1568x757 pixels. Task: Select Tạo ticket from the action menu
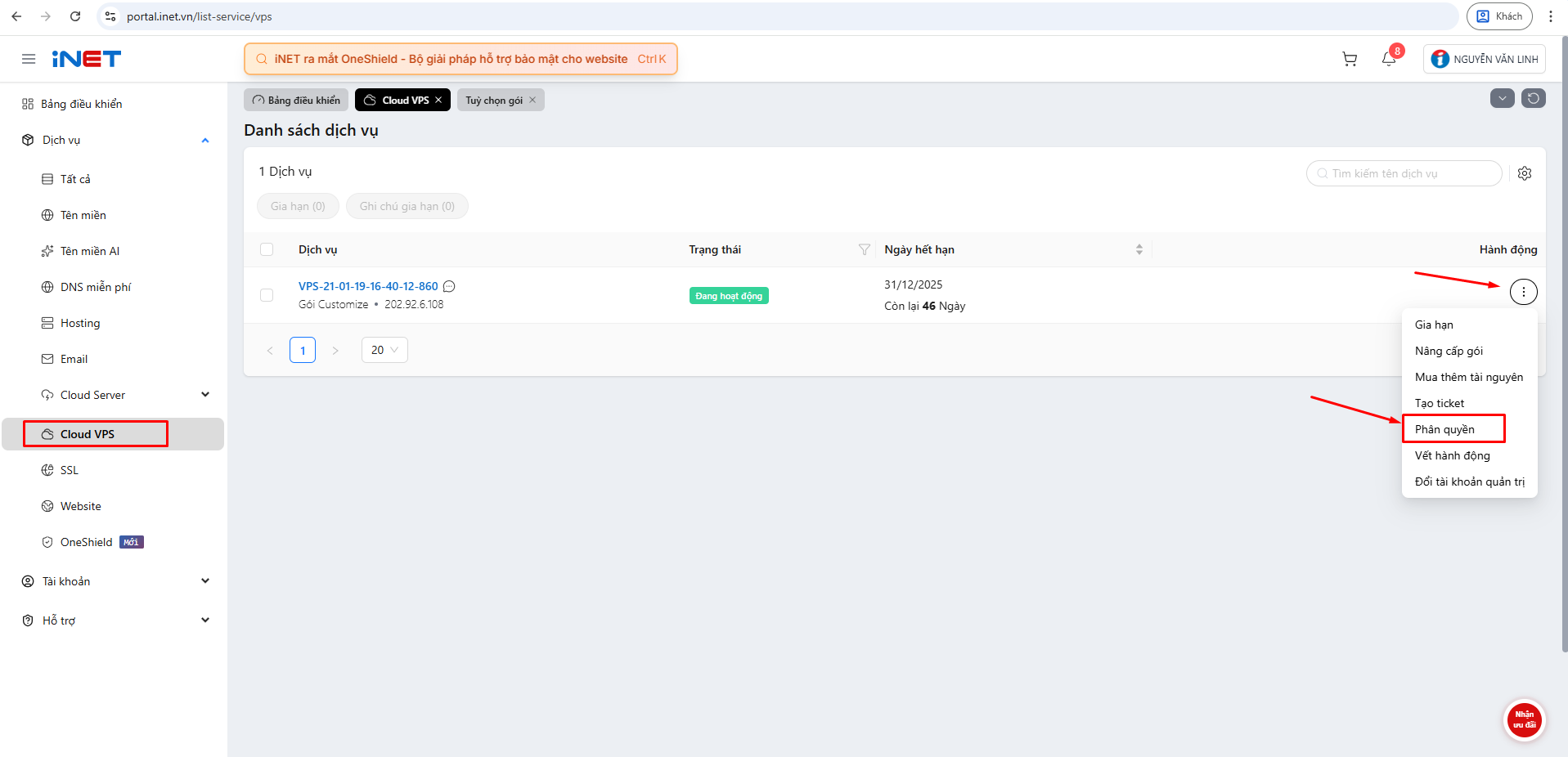1469,403
